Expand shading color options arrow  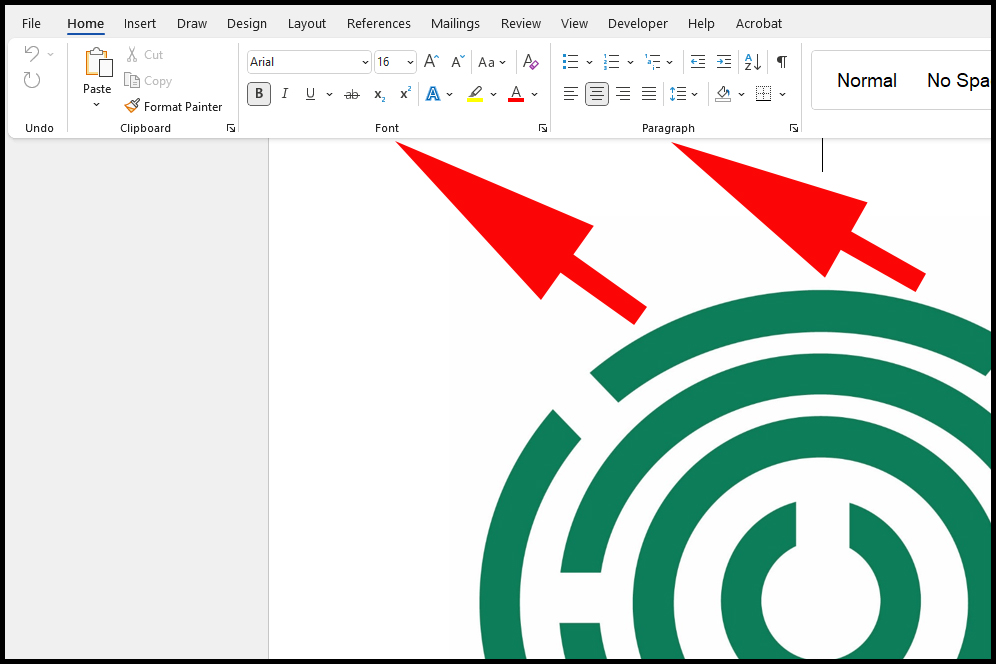tap(741, 95)
